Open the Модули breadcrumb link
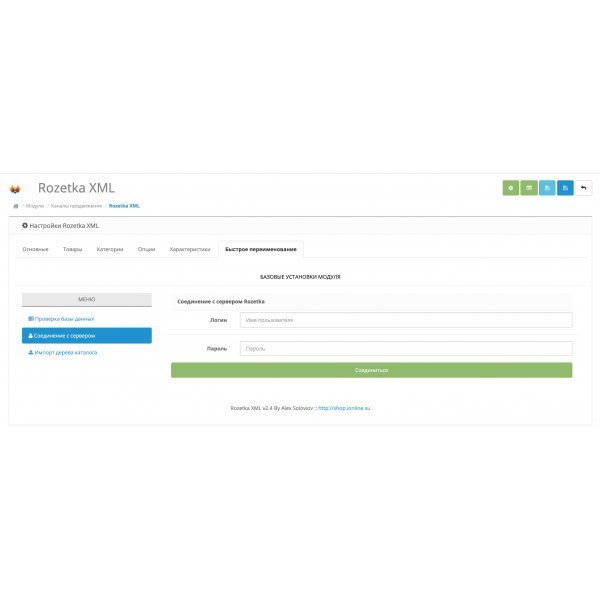600x600 pixels. pos(35,206)
